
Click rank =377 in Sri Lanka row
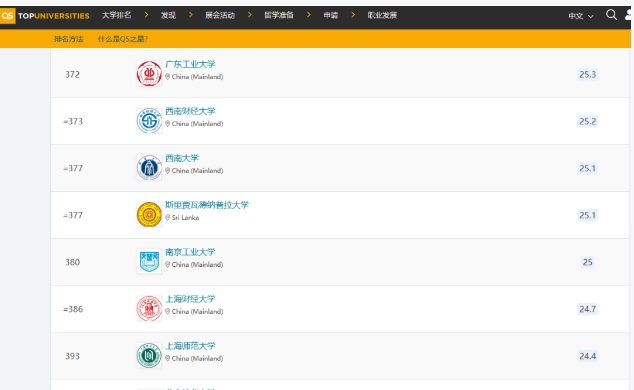coord(73,215)
